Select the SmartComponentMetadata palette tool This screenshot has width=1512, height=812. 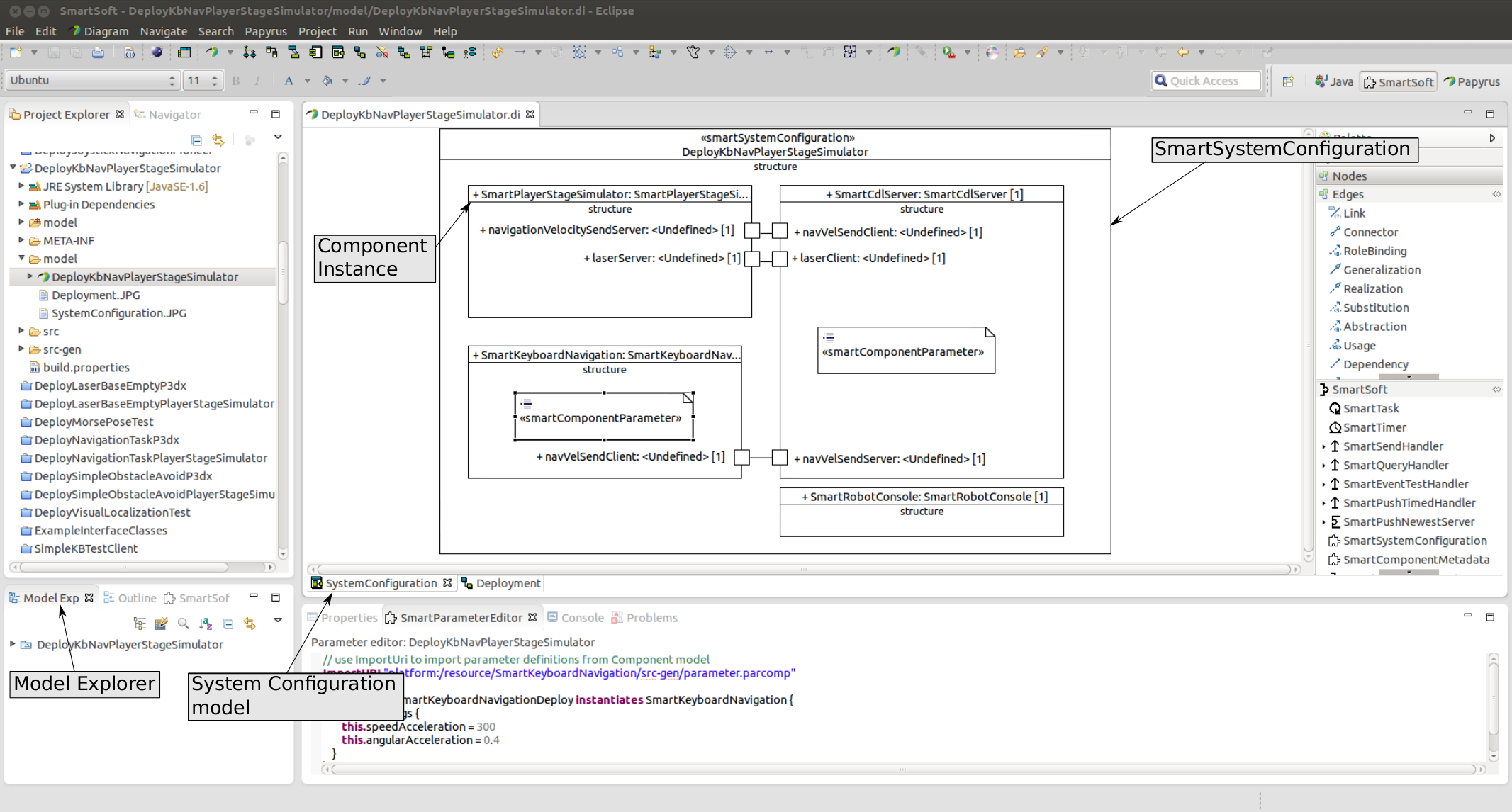pos(1408,560)
